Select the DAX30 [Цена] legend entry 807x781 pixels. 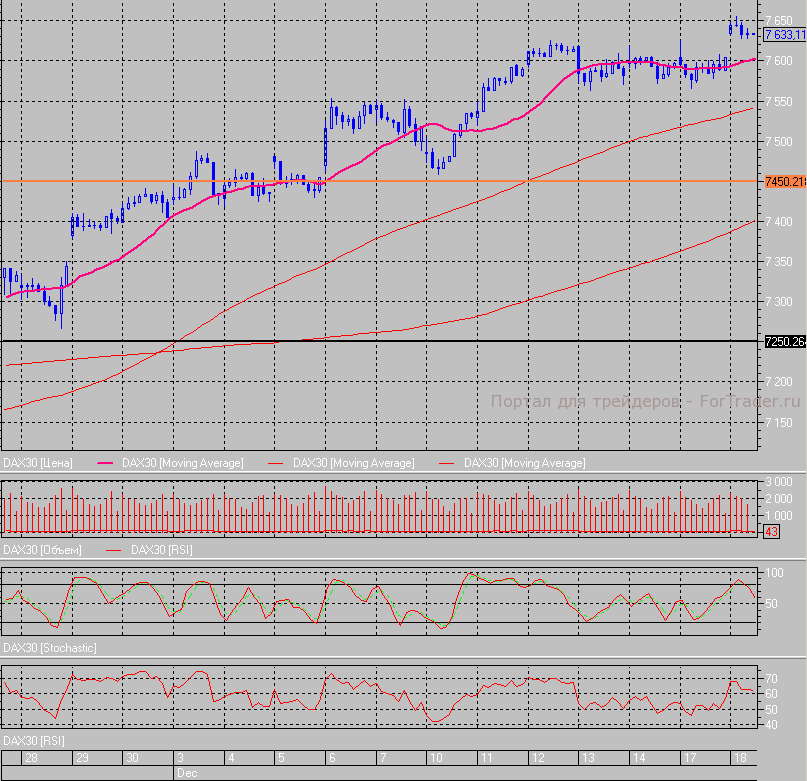pyautogui.click(x=38, y=463)
